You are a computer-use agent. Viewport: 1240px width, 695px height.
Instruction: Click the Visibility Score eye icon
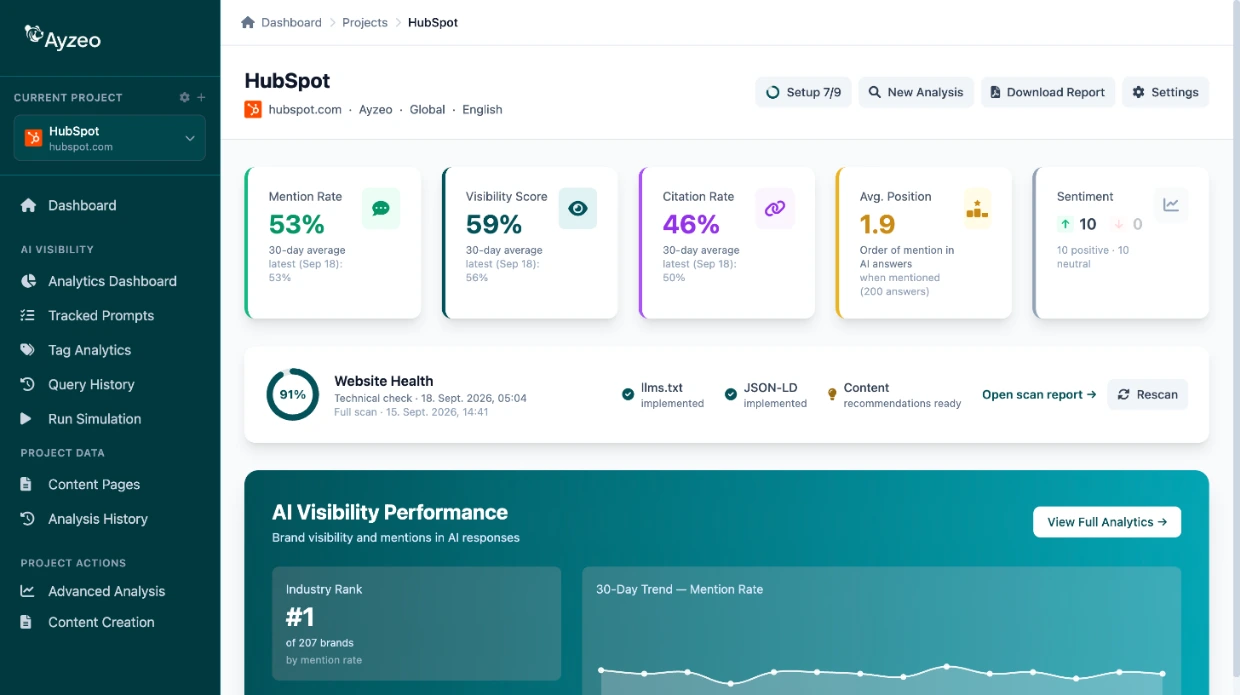(577, 208)
